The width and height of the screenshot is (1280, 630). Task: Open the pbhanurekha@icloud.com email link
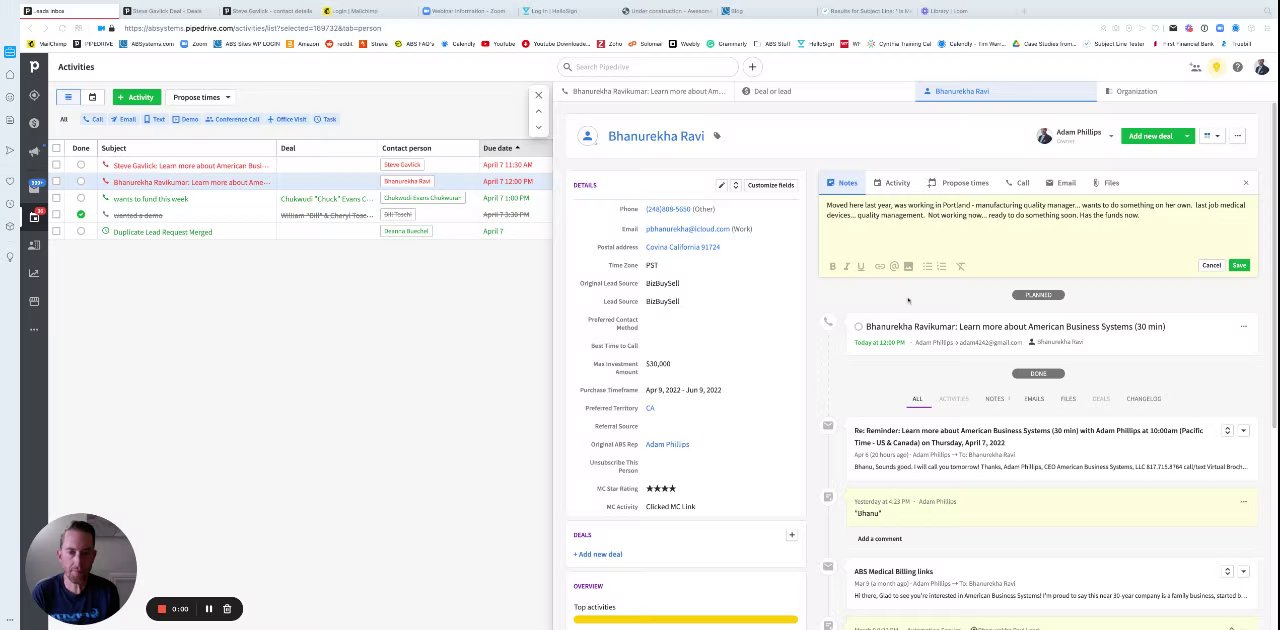(x=688, y=229)
